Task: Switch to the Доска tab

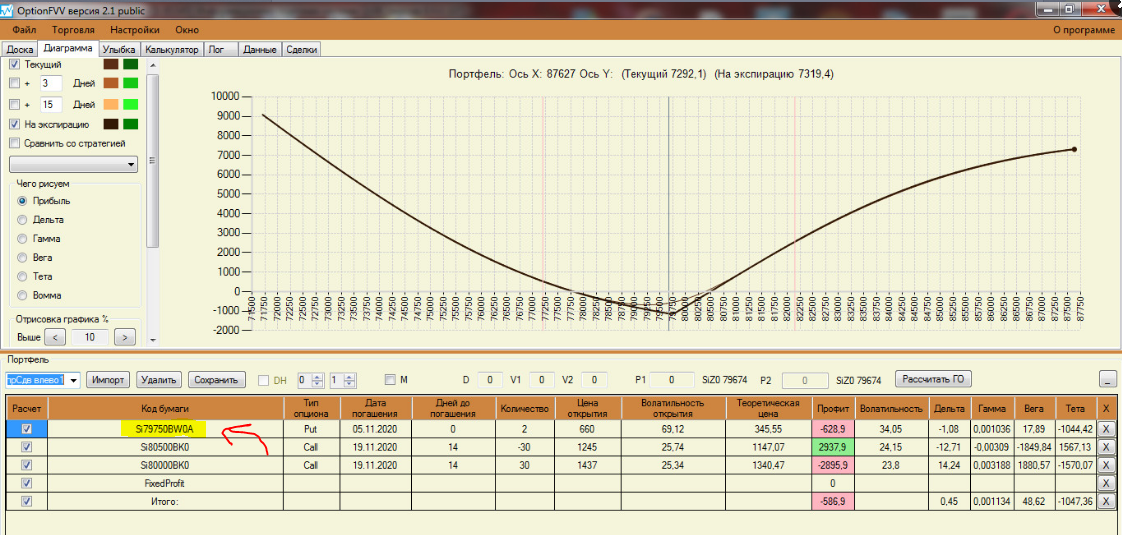Action: [20, 50]
